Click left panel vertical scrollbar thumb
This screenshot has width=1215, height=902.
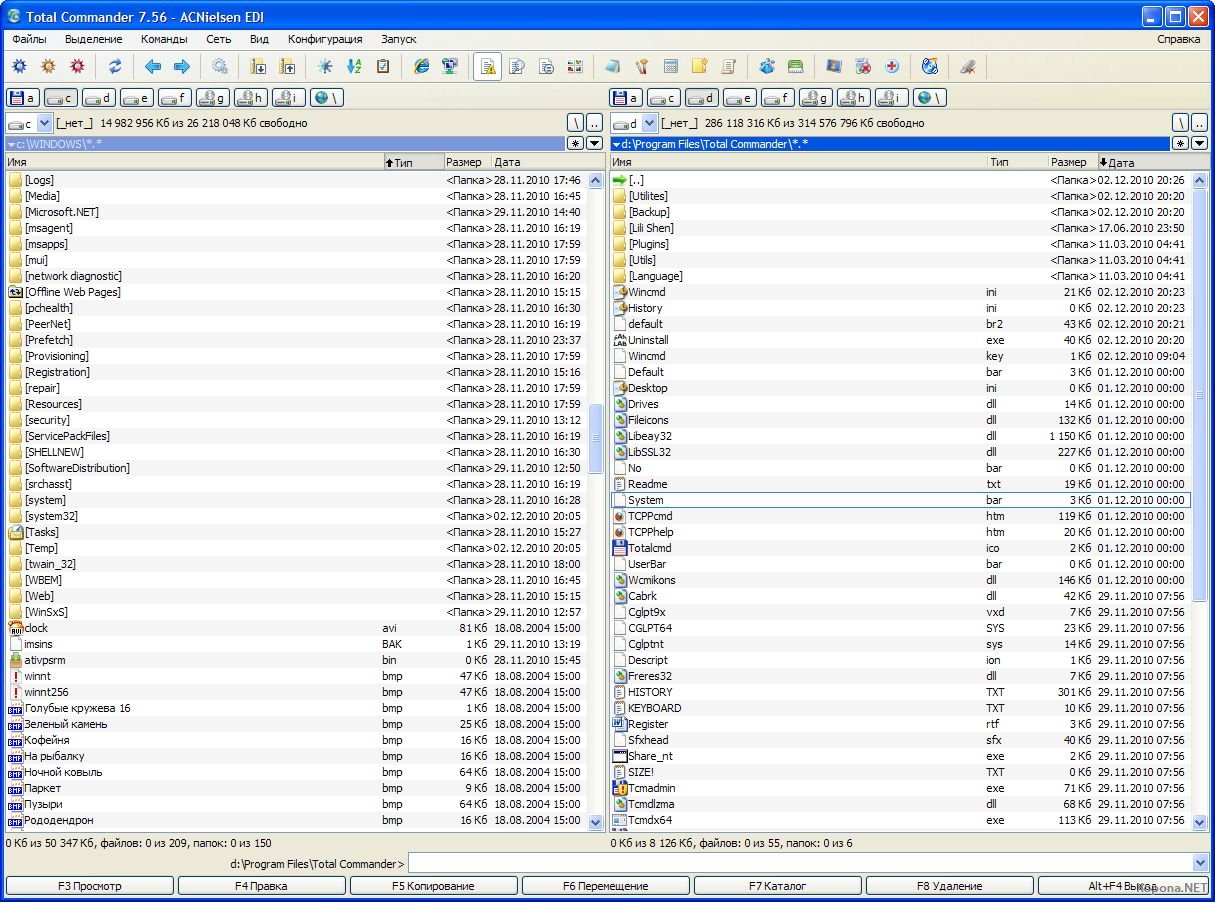pos(596,439)
